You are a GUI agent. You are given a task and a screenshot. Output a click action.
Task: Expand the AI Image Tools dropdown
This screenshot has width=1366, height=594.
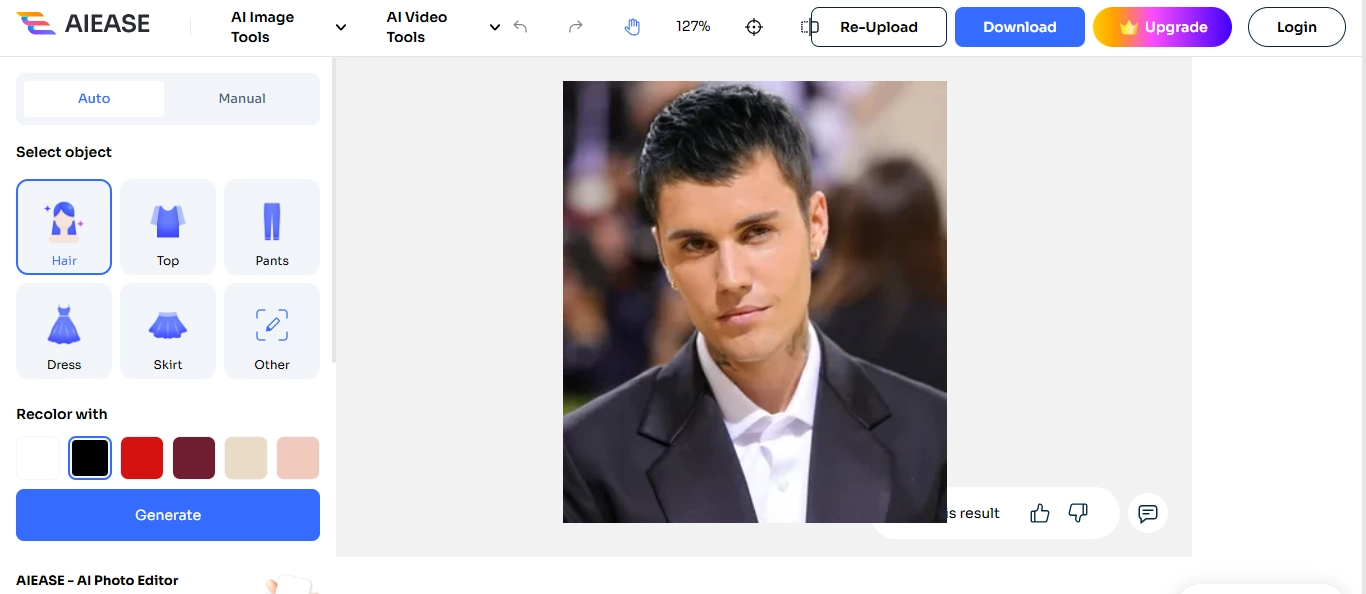(289, 27)
